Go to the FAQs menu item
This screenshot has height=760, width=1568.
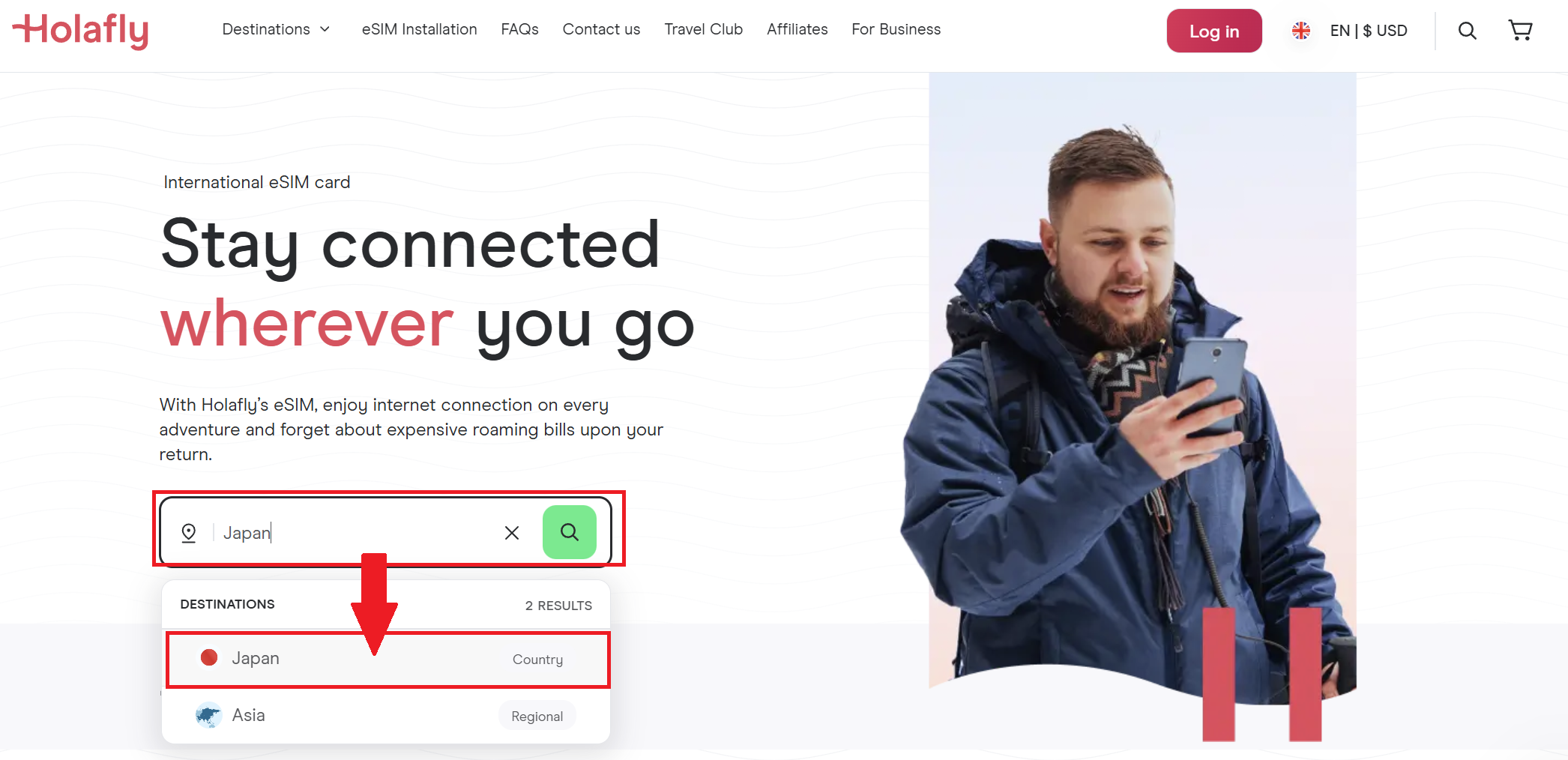pos(519,29)
